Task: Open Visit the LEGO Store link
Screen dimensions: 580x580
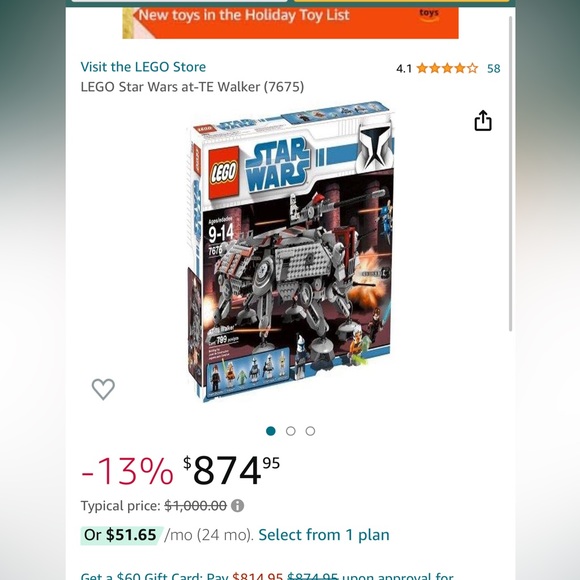Action: point(143,67)
